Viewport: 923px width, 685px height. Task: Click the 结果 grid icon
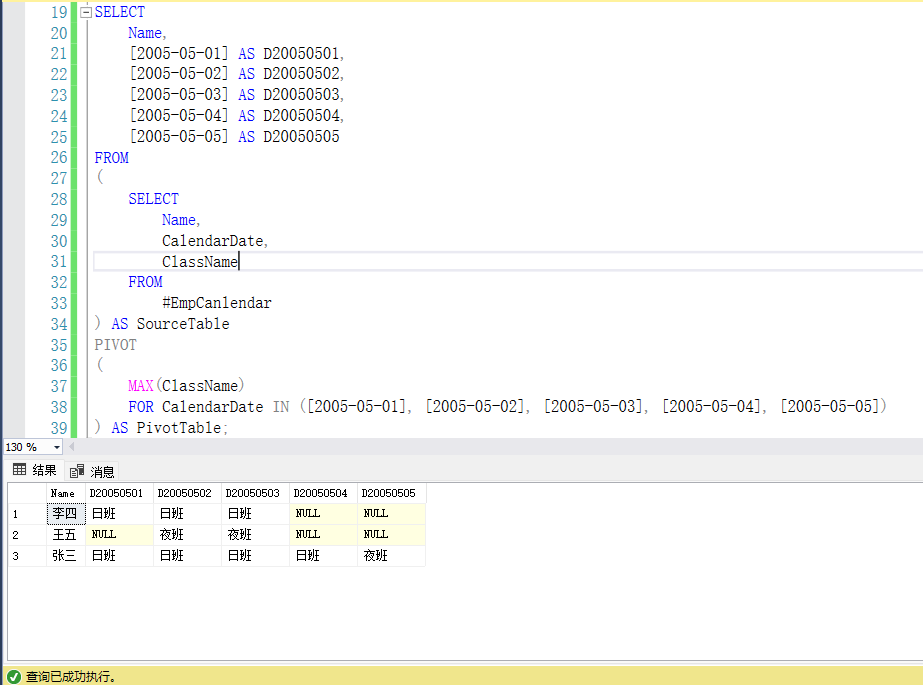[x=19, y=471]
